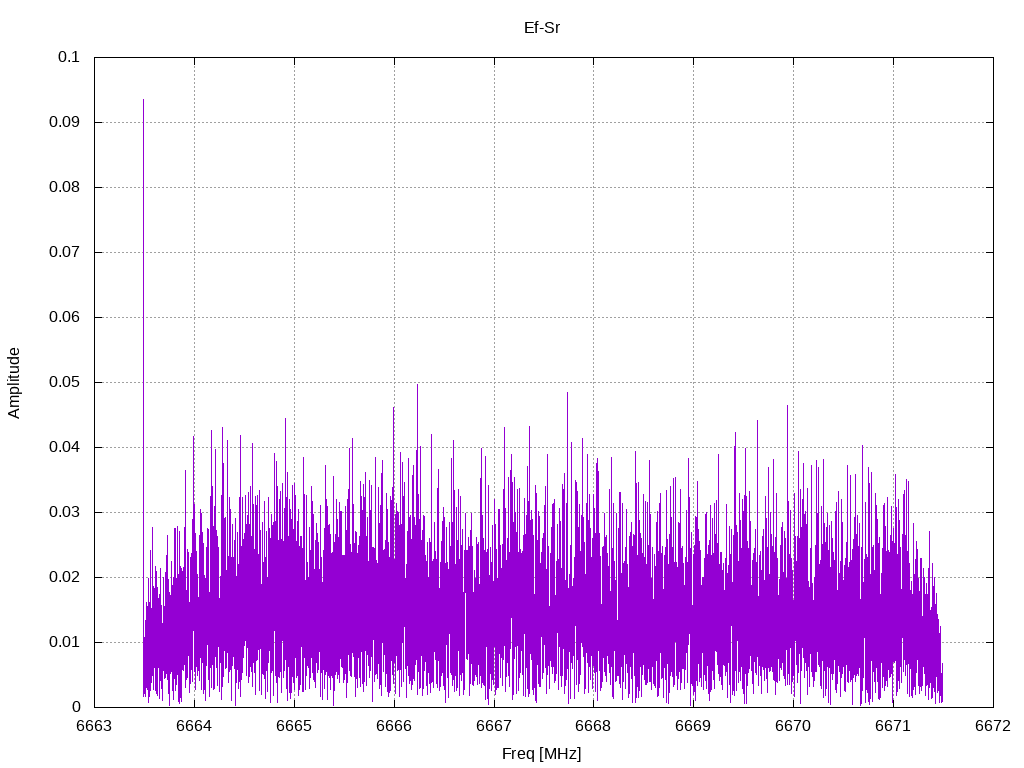Viewport: 1024px width, 768px height.
Task: Click the y-axis tick value 0.06
Action: [64, 317]
